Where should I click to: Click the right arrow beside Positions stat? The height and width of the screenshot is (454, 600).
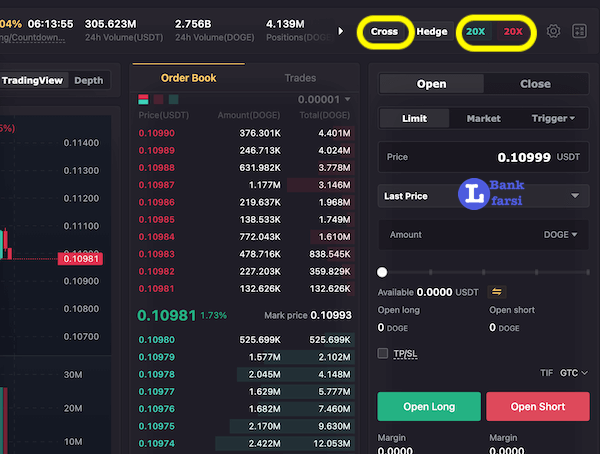[x=341, y=31]
